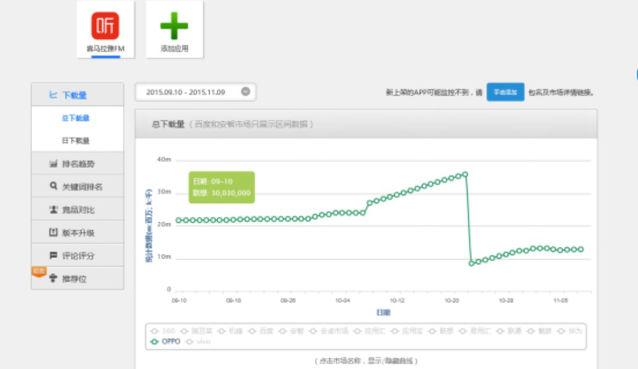Click the green plus 添加应用 icon

(174, 26)
